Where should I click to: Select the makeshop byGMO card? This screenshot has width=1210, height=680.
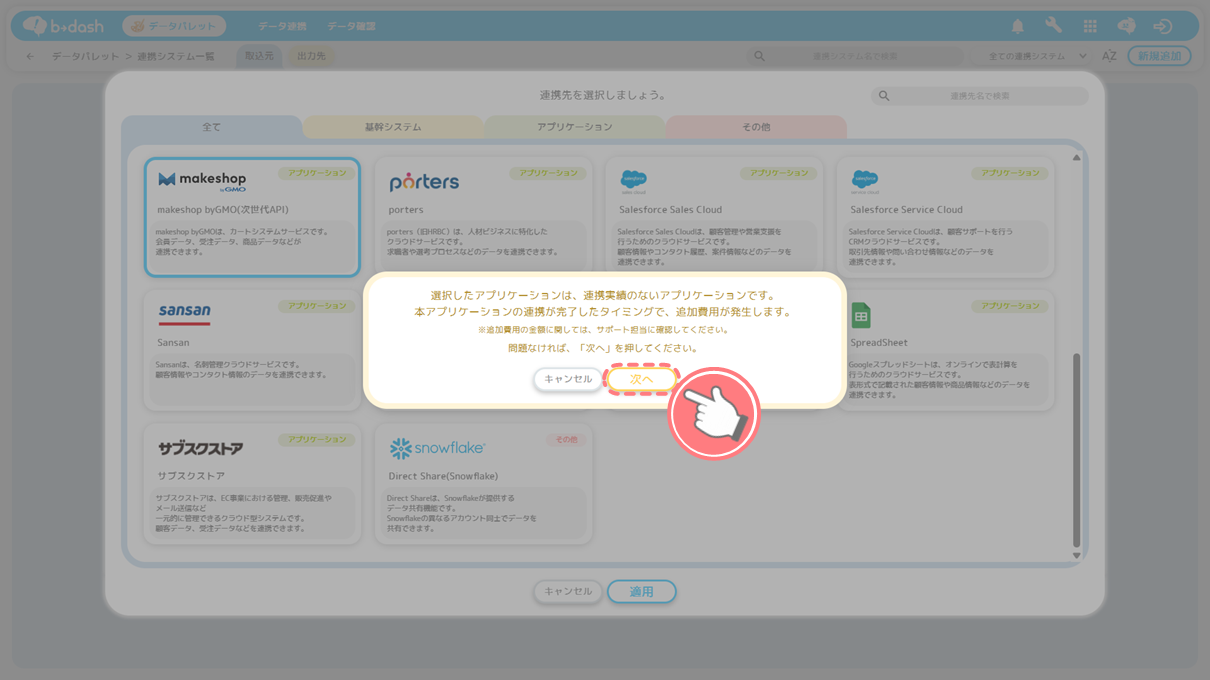pyautogui.click(x=252, y=217)
